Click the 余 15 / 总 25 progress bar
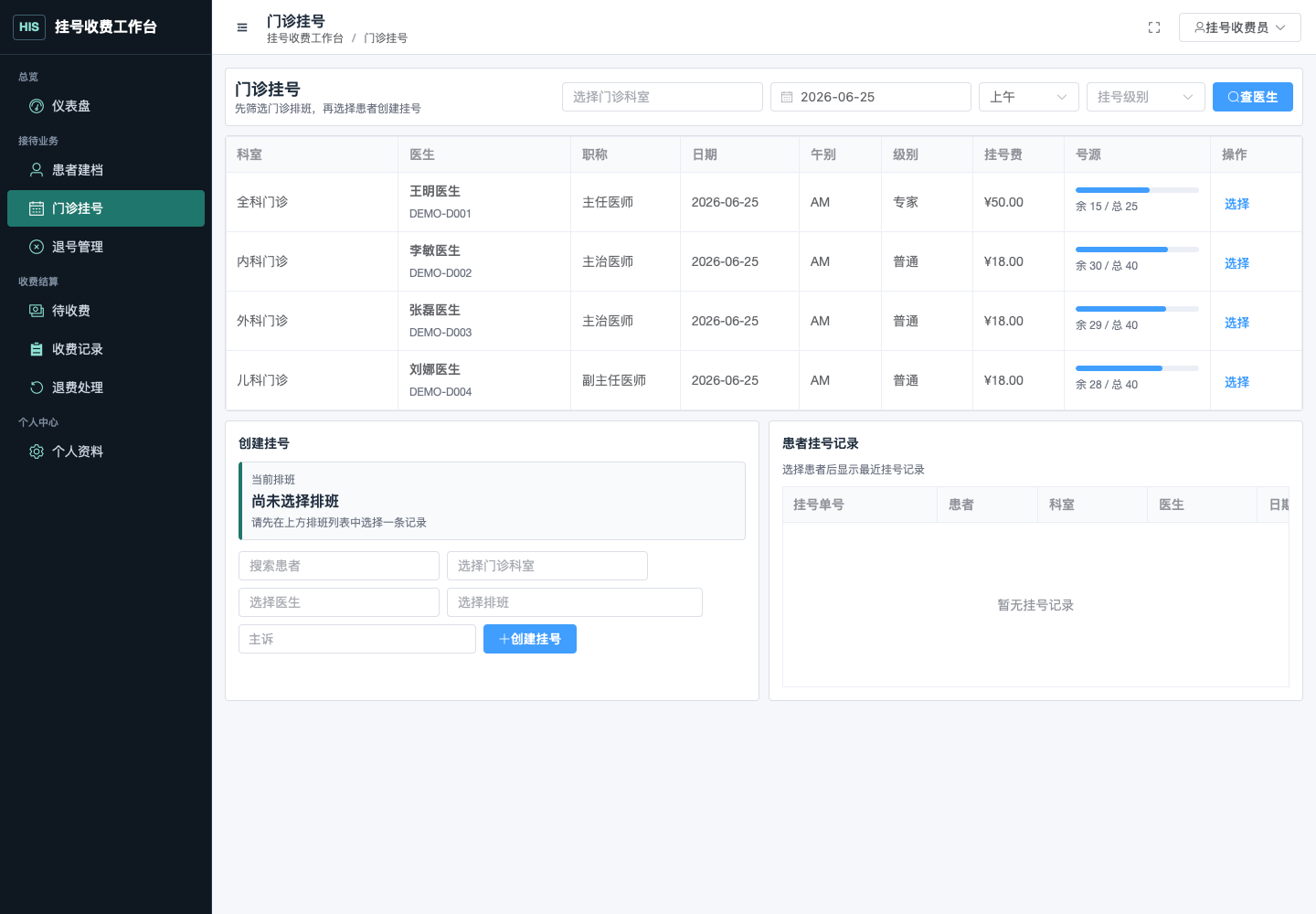Screen dimensions: 1316x914 (x=1137, y=190)
